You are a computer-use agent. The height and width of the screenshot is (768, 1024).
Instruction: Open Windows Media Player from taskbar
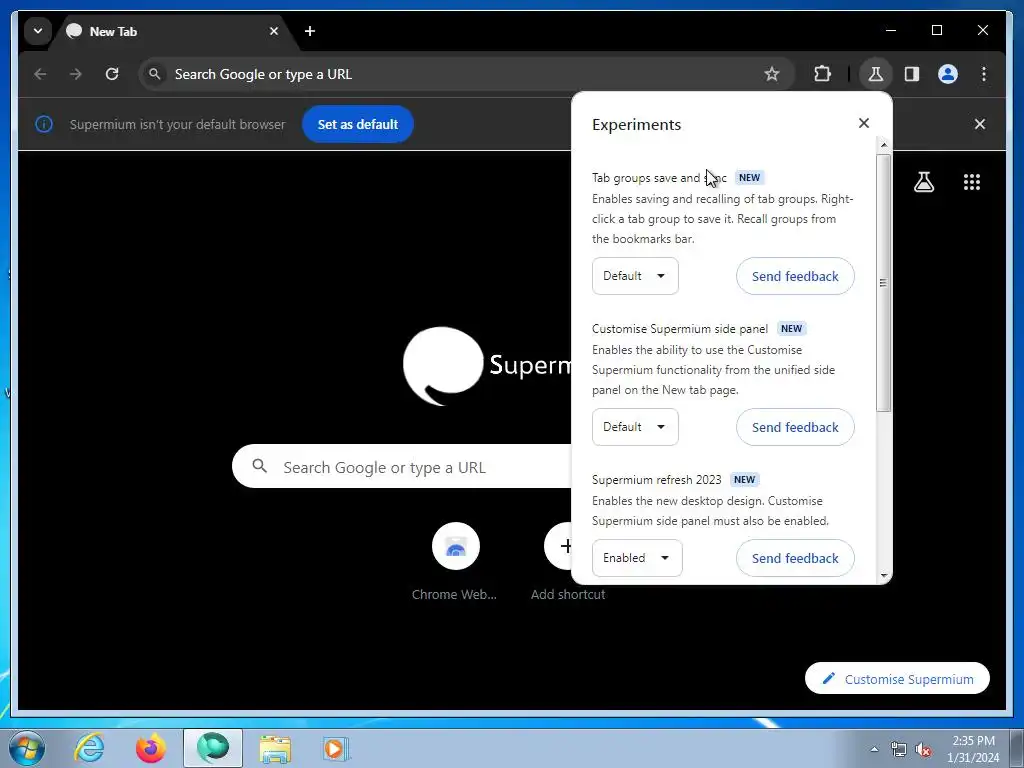pyautogui.click(x=336, y=748)
